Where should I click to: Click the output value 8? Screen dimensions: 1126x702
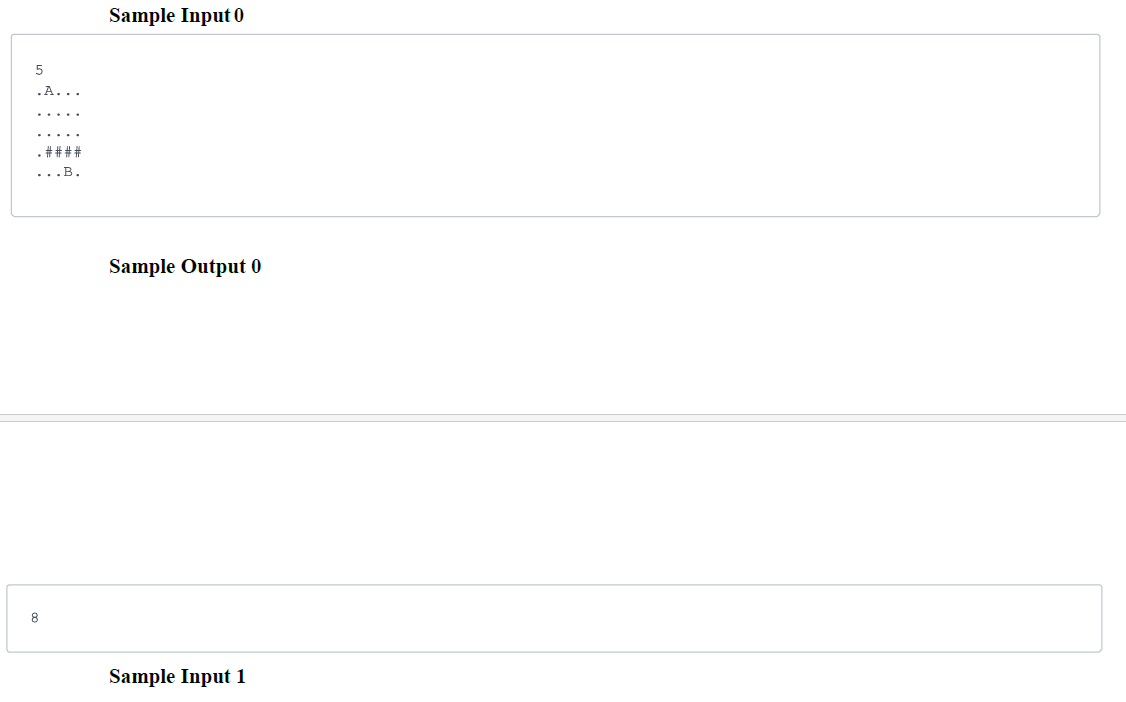click(x=34, y=618)
